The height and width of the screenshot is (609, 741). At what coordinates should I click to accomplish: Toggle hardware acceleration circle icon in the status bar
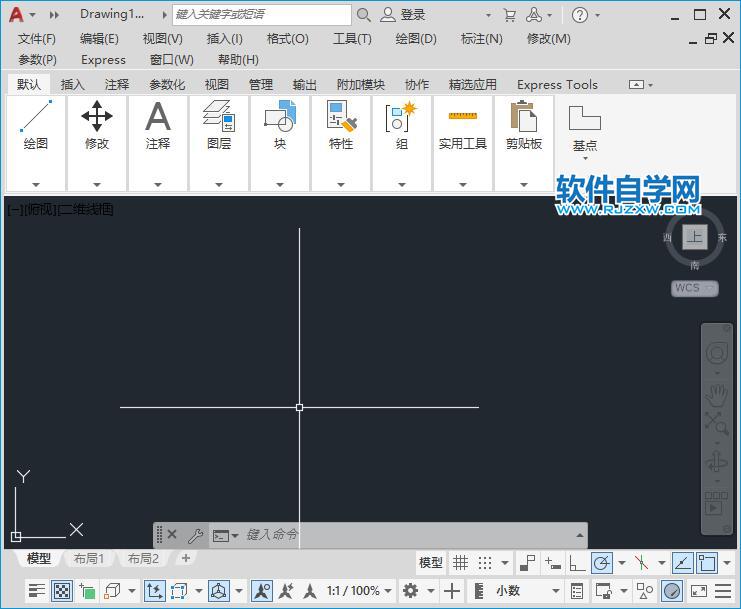click(x=672, y=591)
